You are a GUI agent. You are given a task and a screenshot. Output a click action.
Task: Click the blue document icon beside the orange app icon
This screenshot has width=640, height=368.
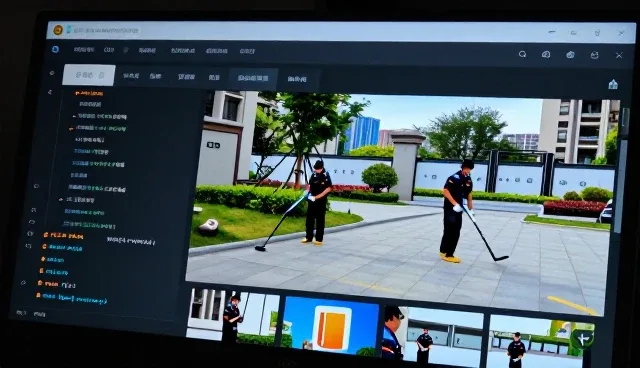click(69, 30)
